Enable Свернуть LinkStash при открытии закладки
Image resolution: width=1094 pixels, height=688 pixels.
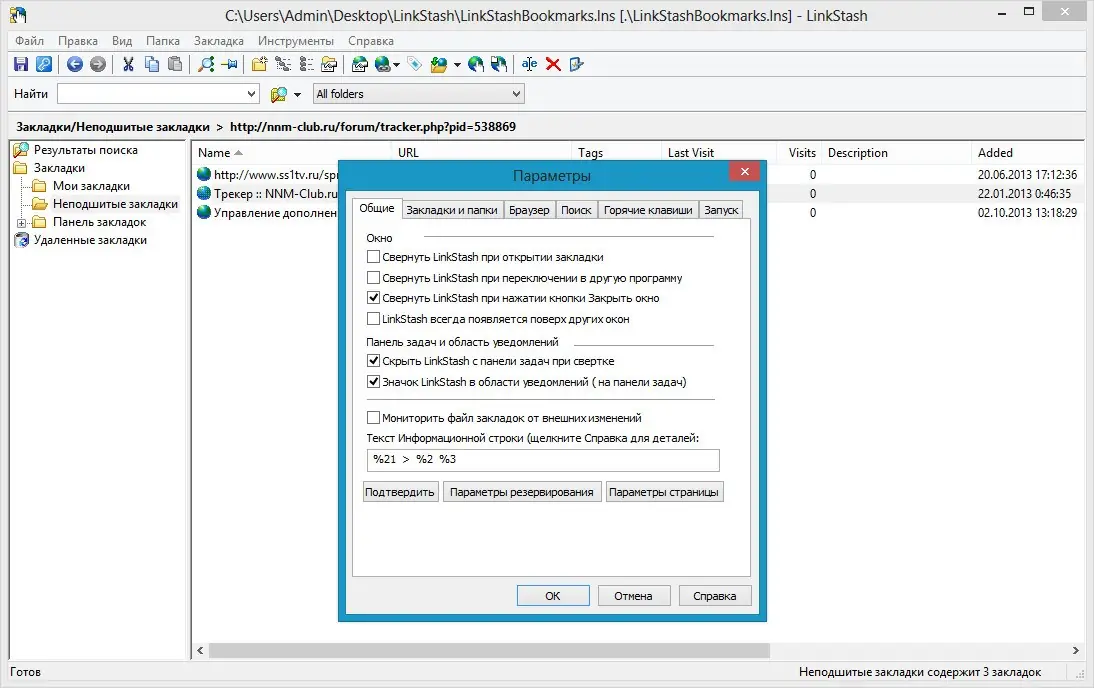pos(373,257)
